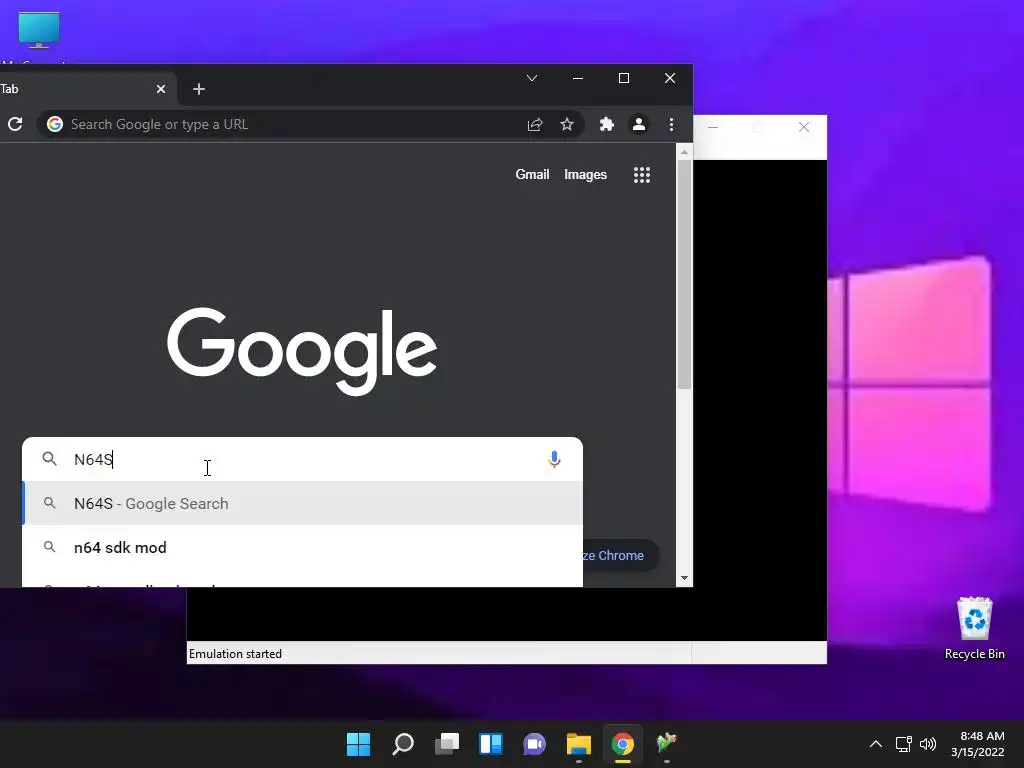Close the emulator window behind Chrome

[804, 127]
